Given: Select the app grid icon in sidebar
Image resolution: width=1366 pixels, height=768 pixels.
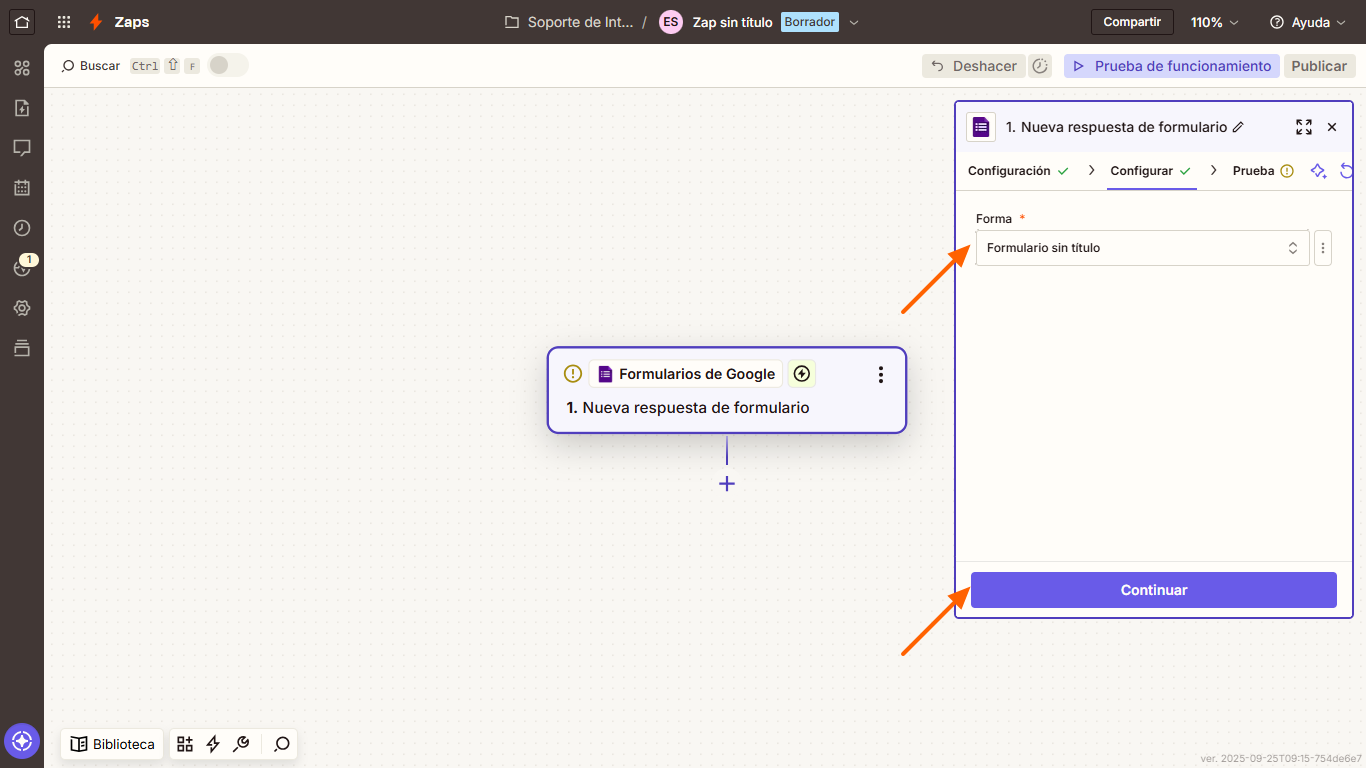Looking at the screenshot, I should click(22, 68).
